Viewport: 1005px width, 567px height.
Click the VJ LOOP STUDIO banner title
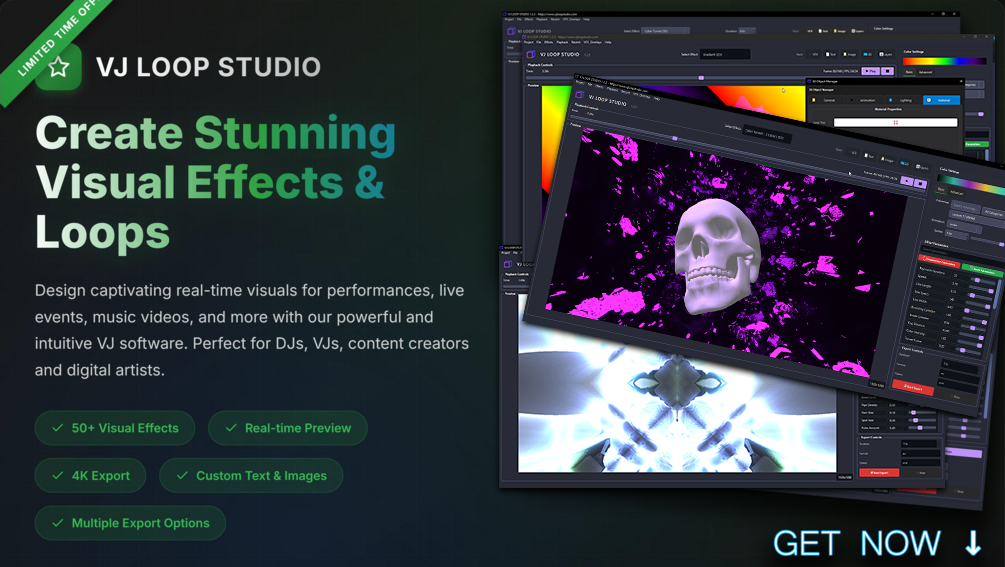208,67
